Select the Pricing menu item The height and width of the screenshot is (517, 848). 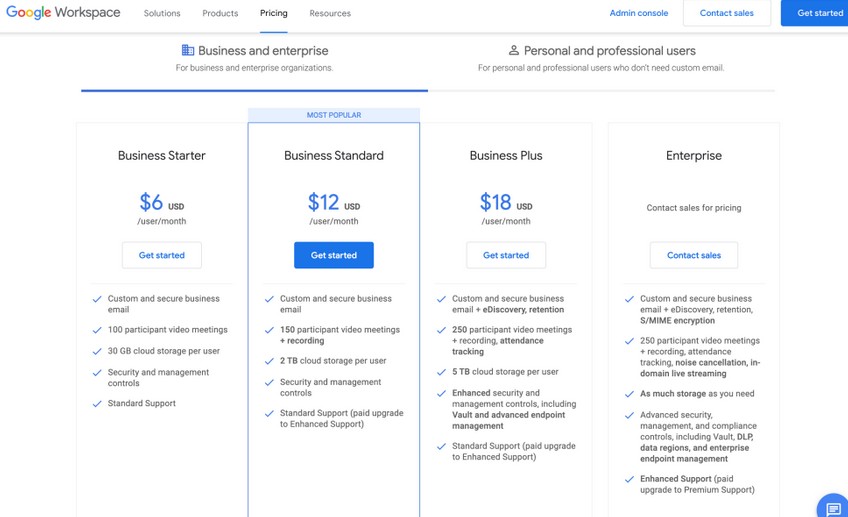[274, 13]
